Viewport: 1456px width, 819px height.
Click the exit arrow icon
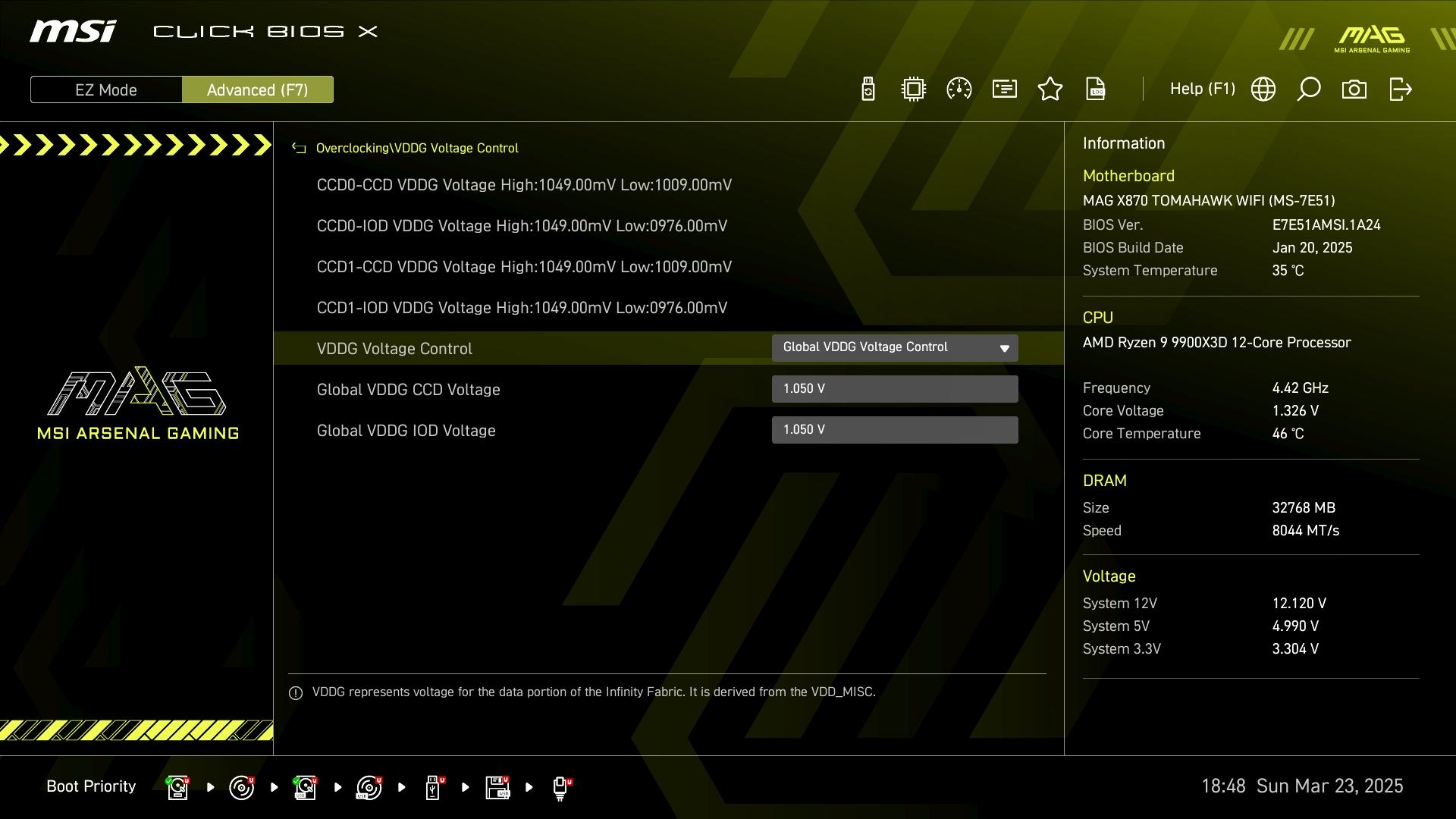pyautogui.click(x=1400, y=89)
